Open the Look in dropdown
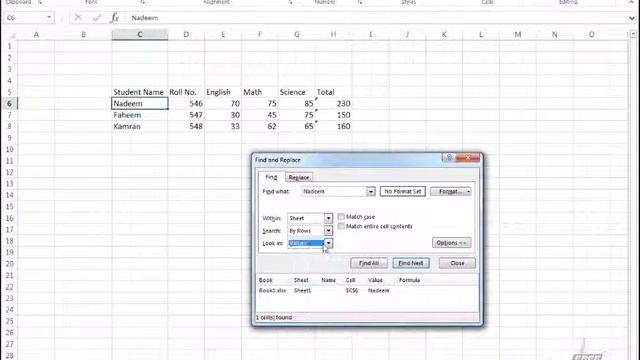Image resolution: width=640 pixels, height=360 pixels. (x=328, y=243)
